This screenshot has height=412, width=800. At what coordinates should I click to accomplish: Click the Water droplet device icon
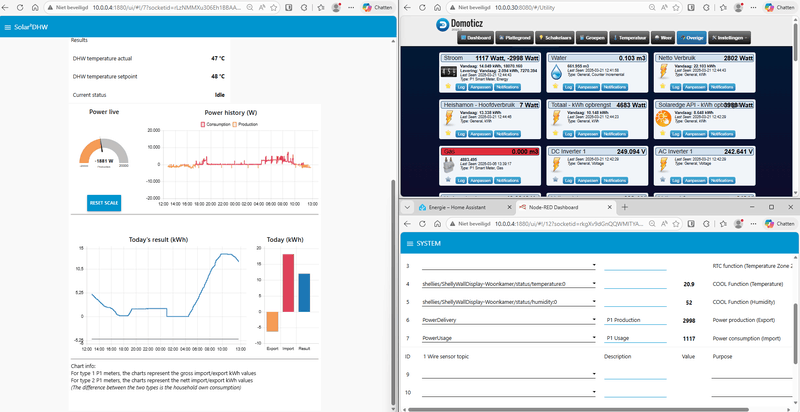click(x=556, y=72)
